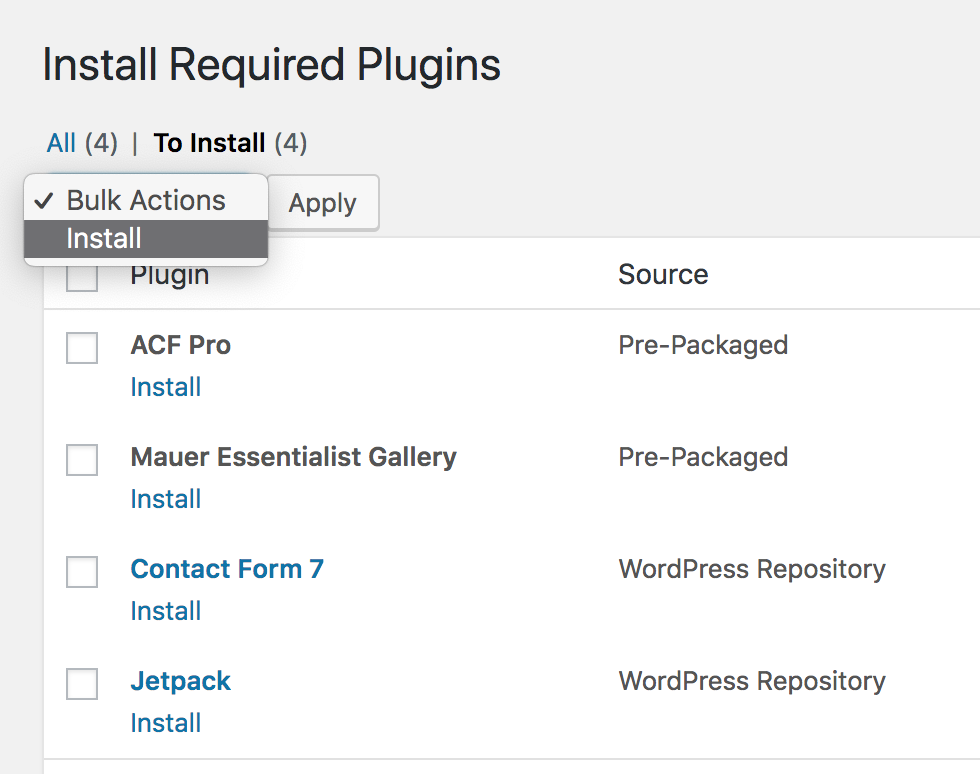Click the ACF Pro plugin name
This screenshot has width=980, height=774.
[181, 345]
